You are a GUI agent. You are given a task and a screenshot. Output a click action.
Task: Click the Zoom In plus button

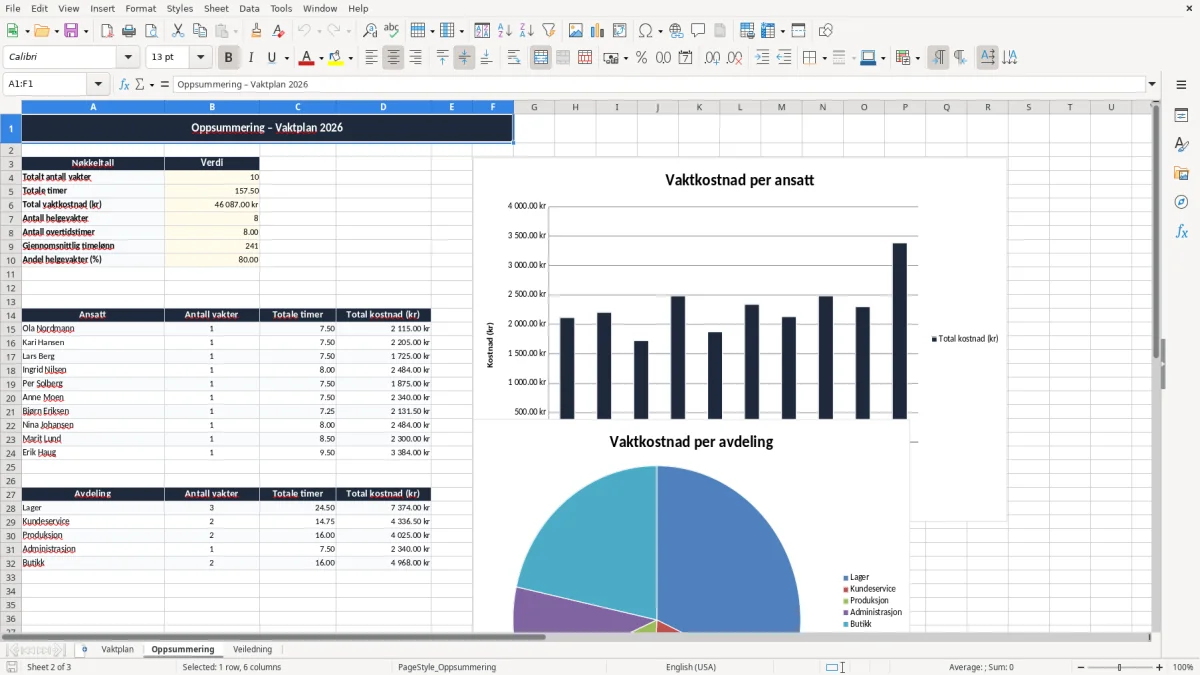(1160, 667)
